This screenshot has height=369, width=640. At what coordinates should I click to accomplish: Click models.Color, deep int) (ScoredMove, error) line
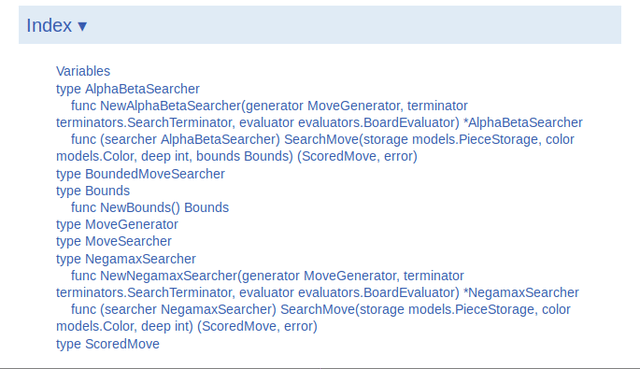(187, 326)
